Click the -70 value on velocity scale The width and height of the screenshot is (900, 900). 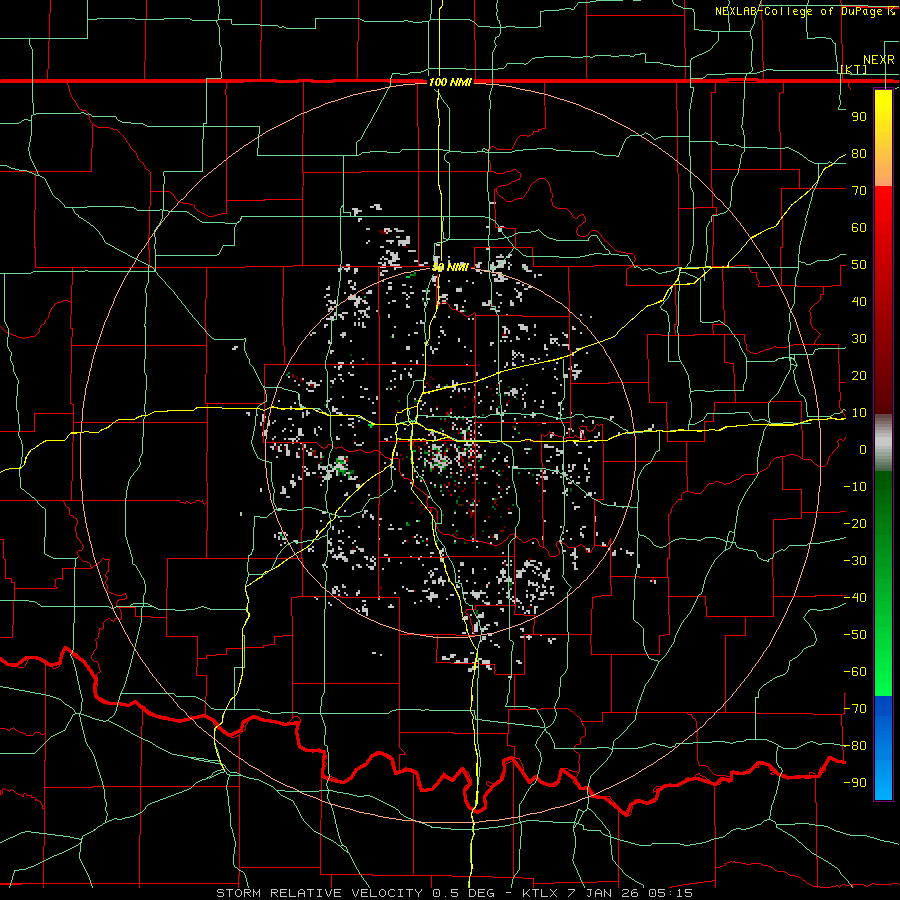pos(855,709)
